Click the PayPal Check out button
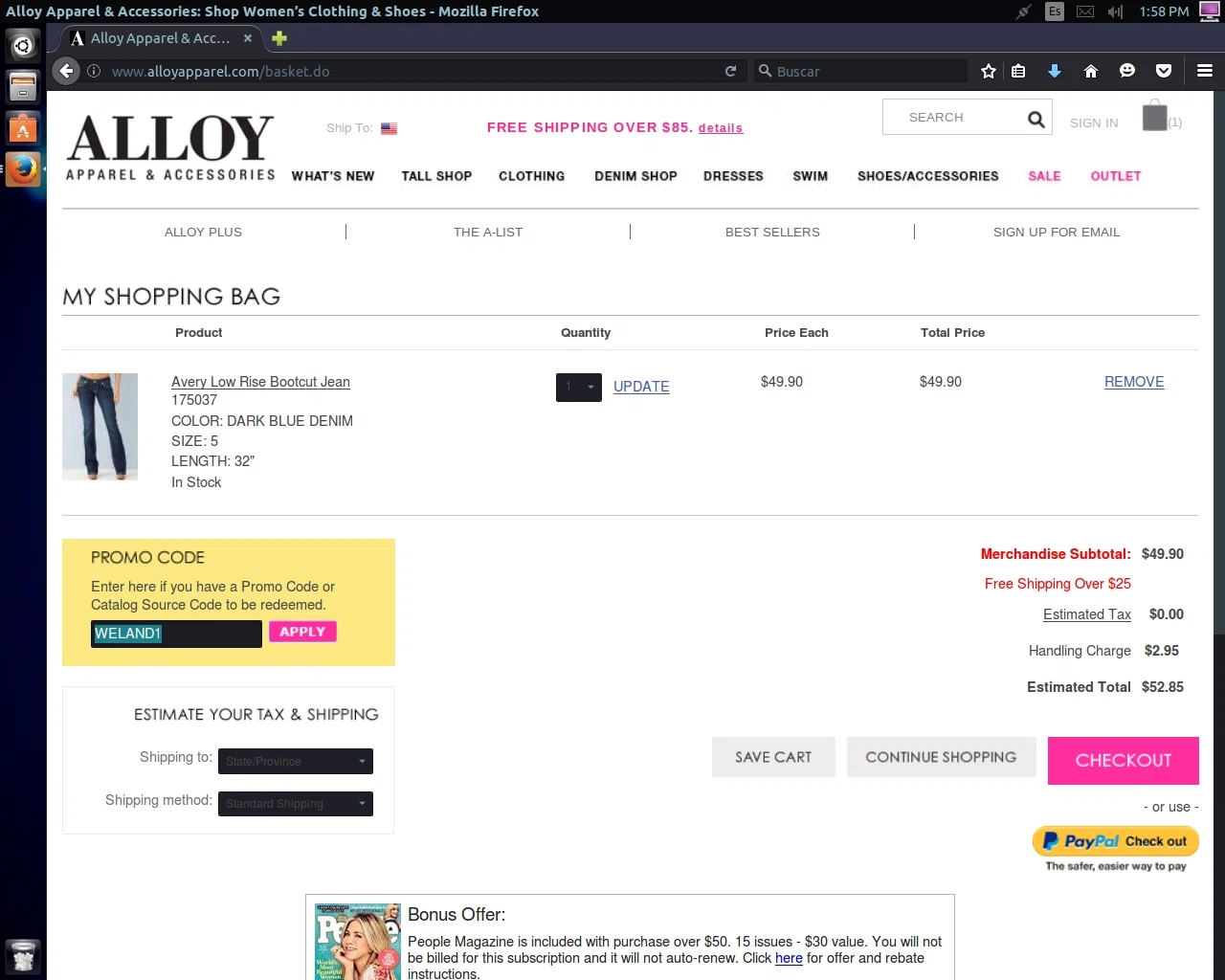Screen dimensions: 1225x980 pos(1116,841)
